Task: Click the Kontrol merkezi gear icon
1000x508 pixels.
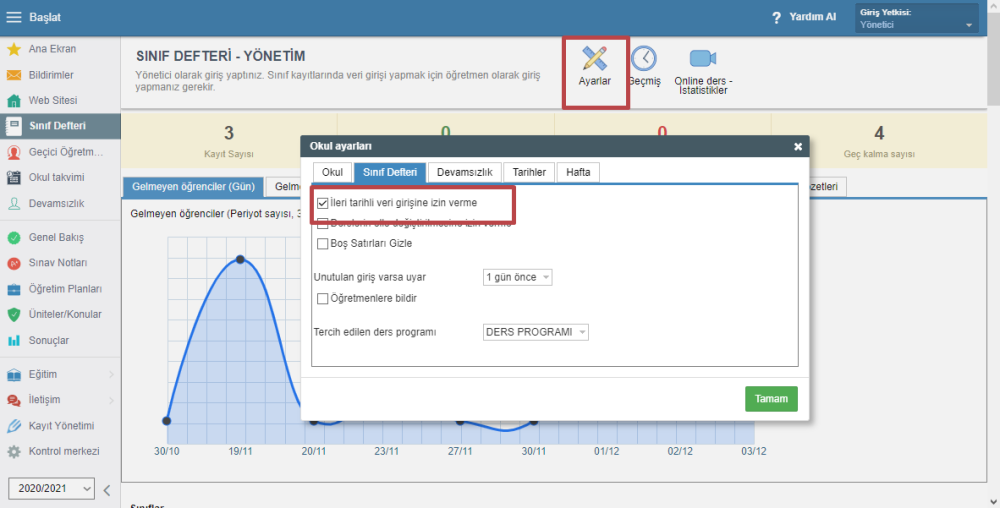Action: point(13,452)
